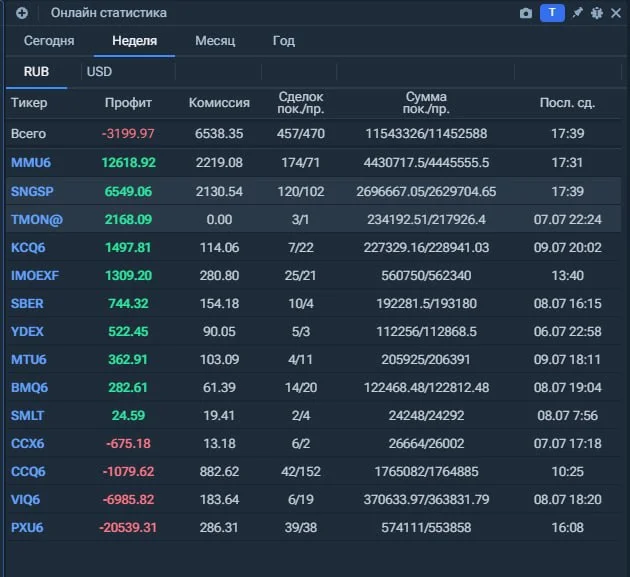Select the PXU6 ticker row
630x577 pixels.
(313, 527)
